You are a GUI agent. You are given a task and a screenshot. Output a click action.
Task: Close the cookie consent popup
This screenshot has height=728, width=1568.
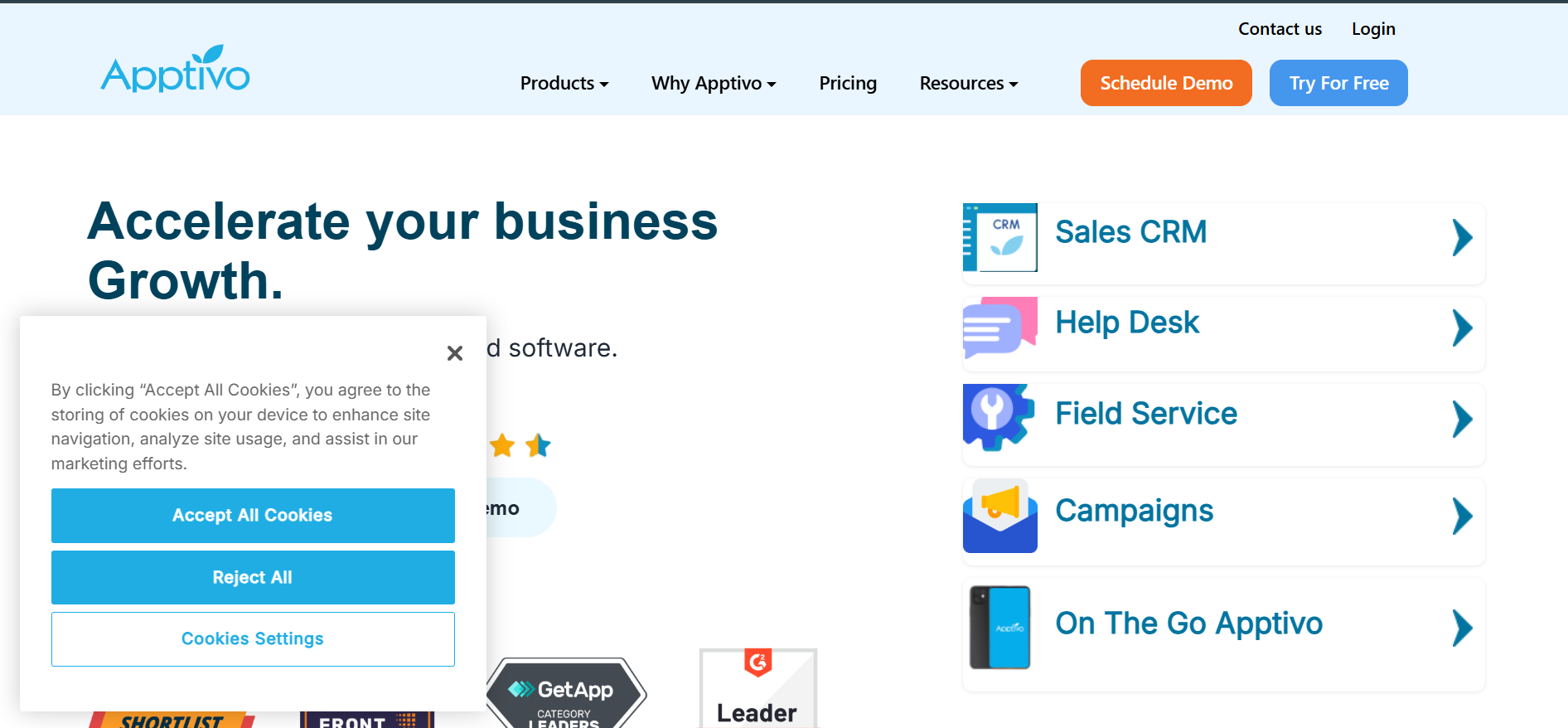pos(455,353)
